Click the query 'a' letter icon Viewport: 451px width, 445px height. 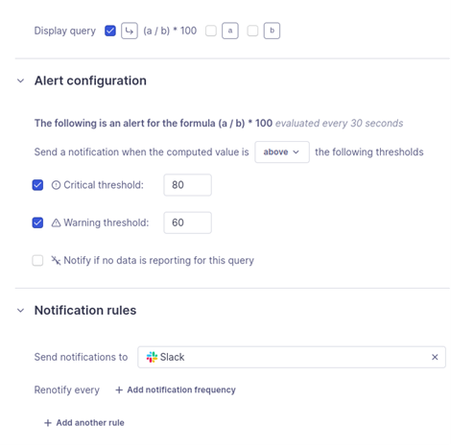(230, 31)
